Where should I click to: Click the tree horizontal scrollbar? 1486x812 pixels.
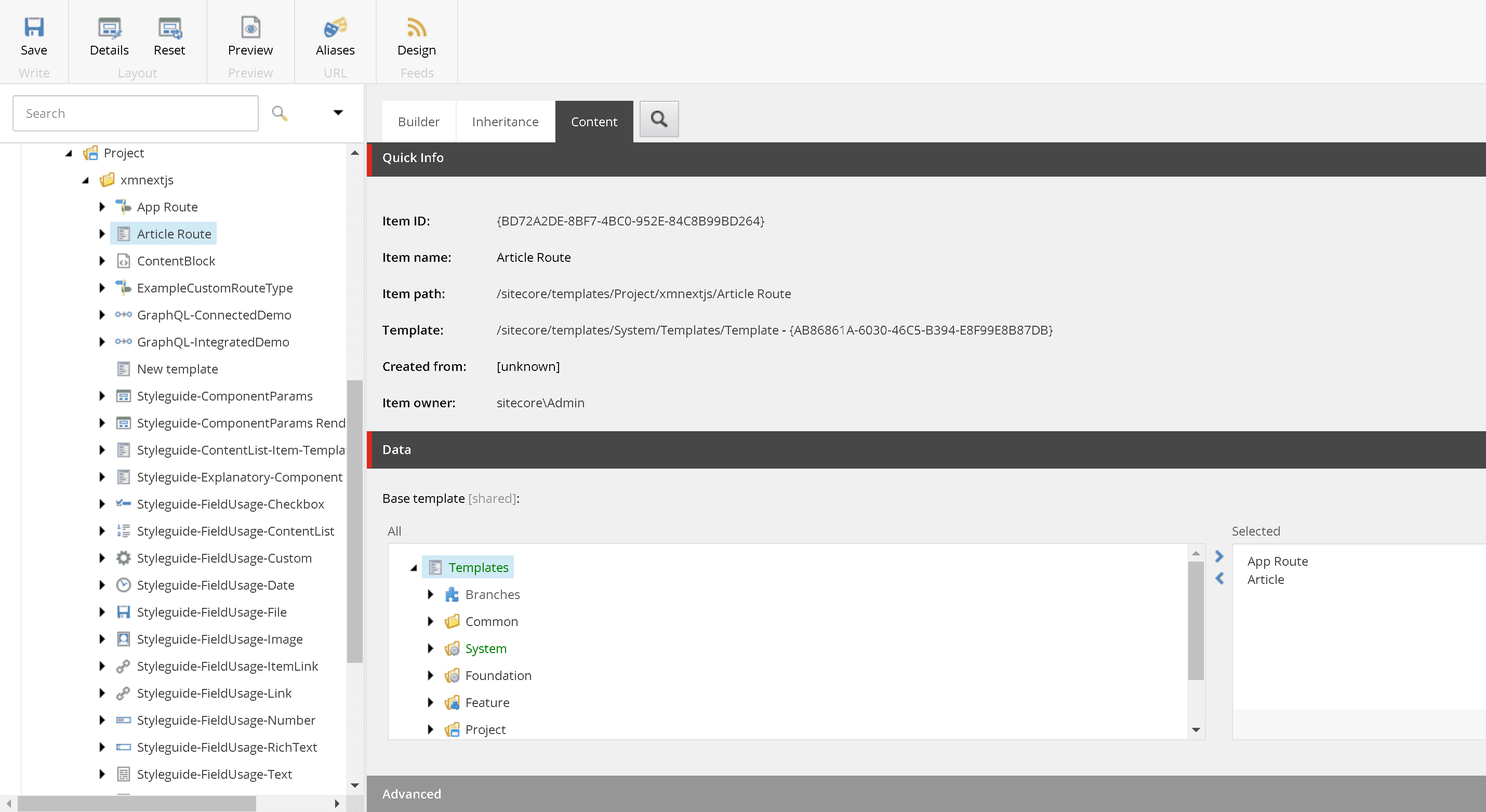pos(137,803)
